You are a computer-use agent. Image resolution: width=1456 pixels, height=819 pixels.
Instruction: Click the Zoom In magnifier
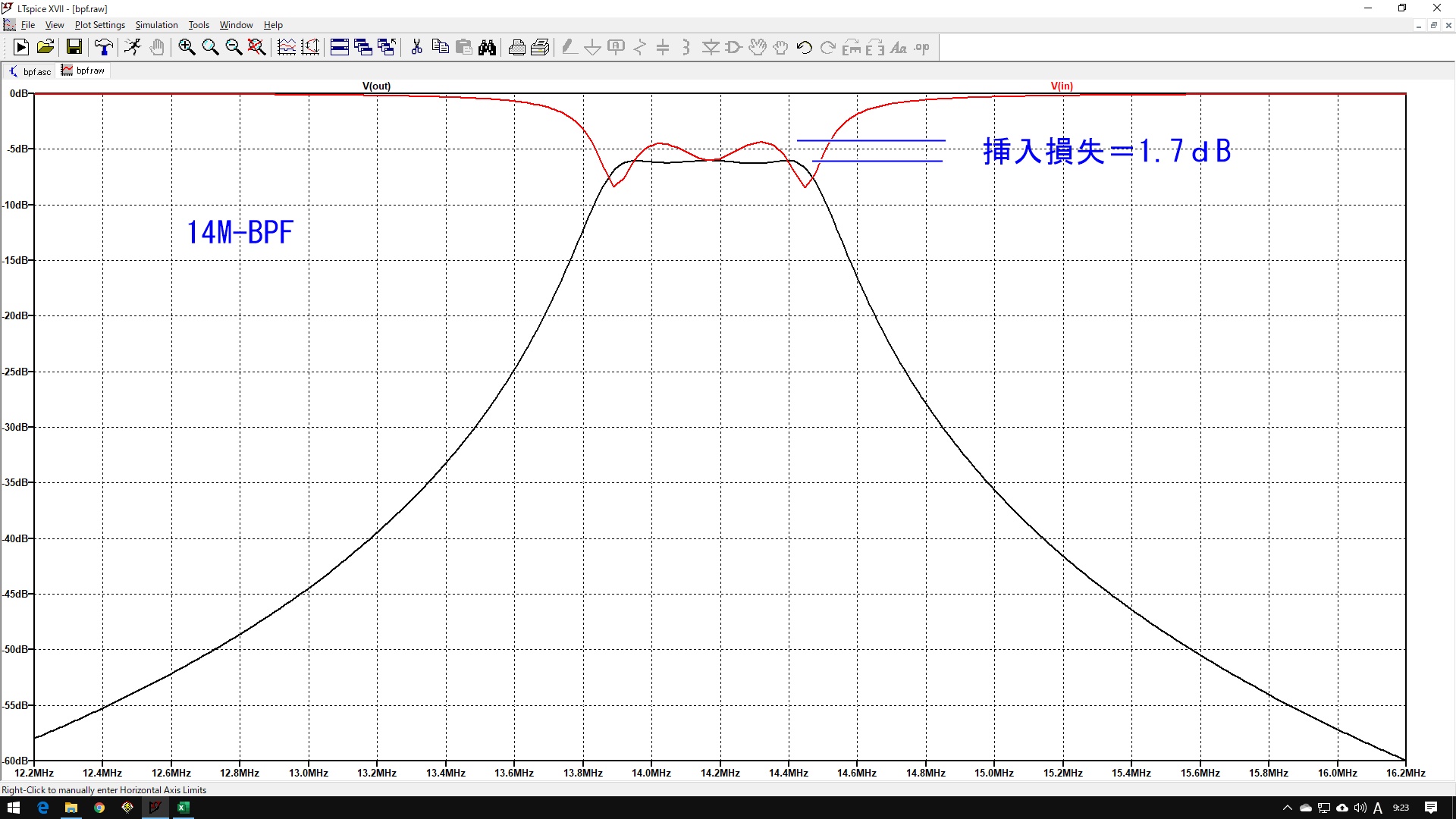[187, 48]
